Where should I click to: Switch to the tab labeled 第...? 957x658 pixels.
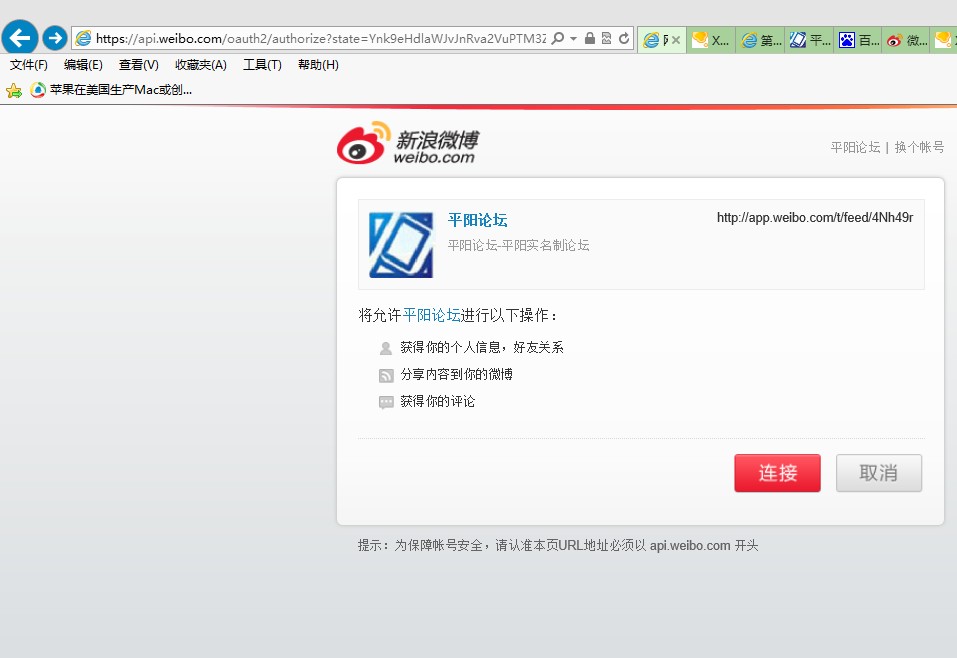tap(760, 40)
